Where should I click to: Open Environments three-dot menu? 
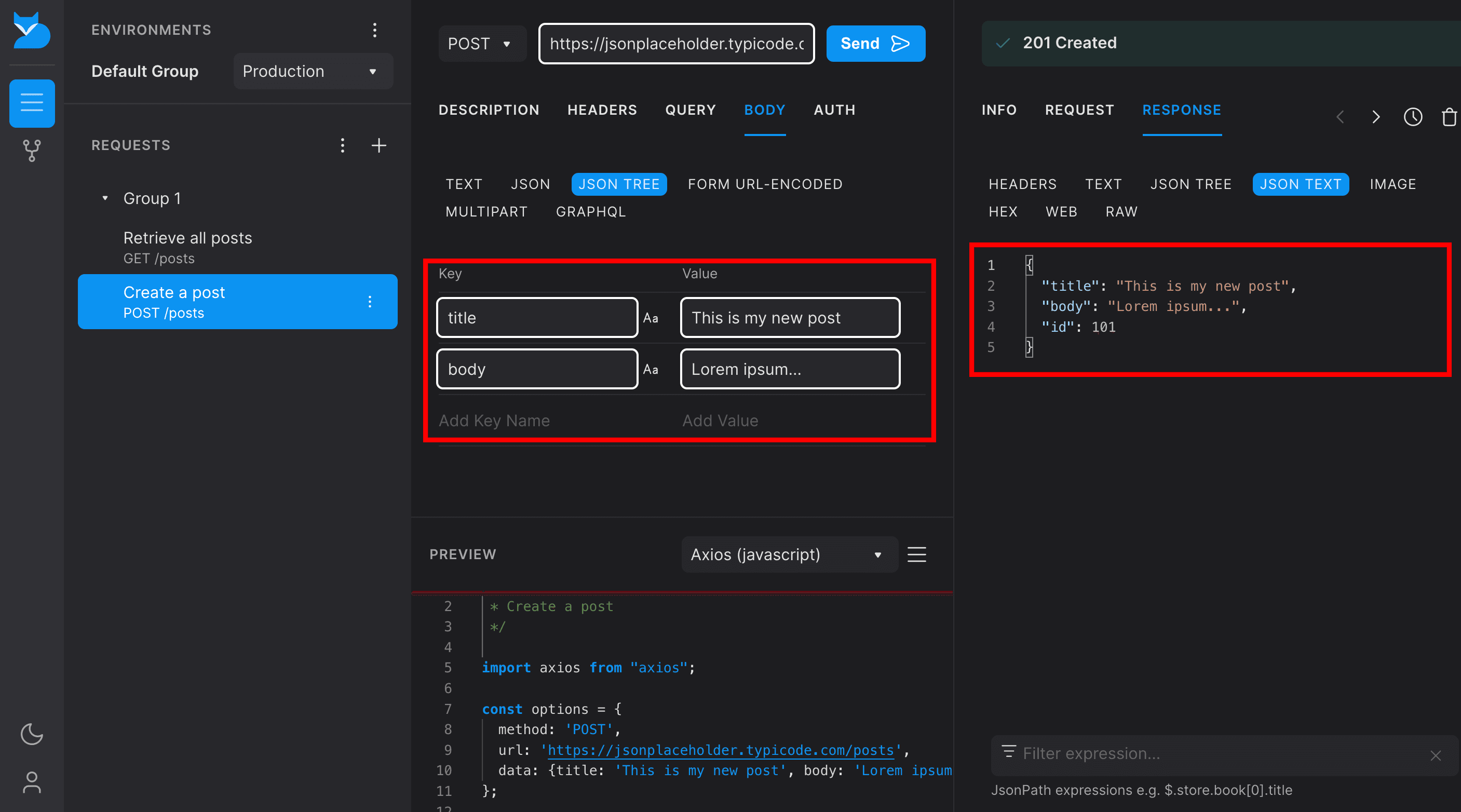(x=375, y=30)
